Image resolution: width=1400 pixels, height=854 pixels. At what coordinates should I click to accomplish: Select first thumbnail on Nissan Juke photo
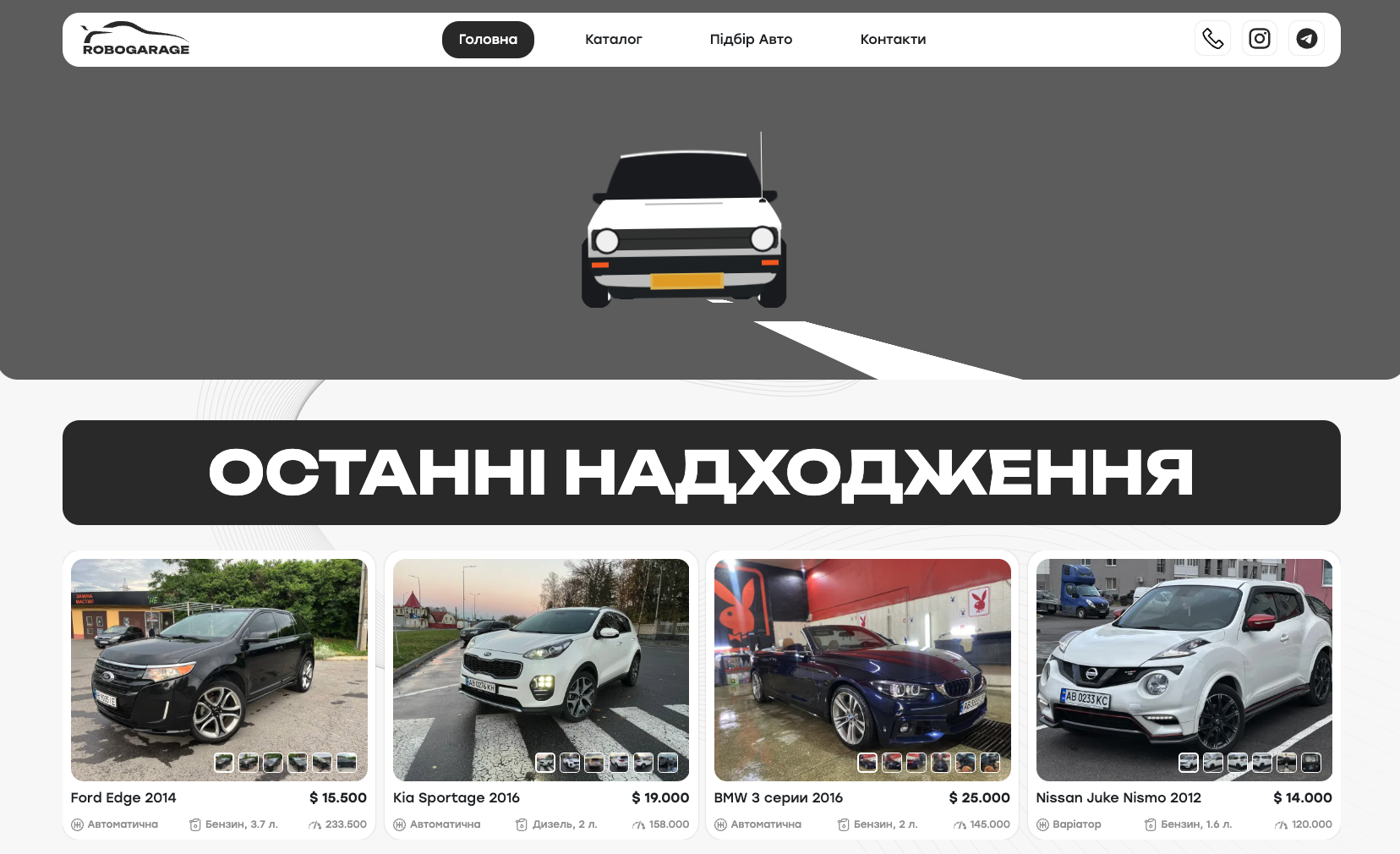tap(1189, 763)
